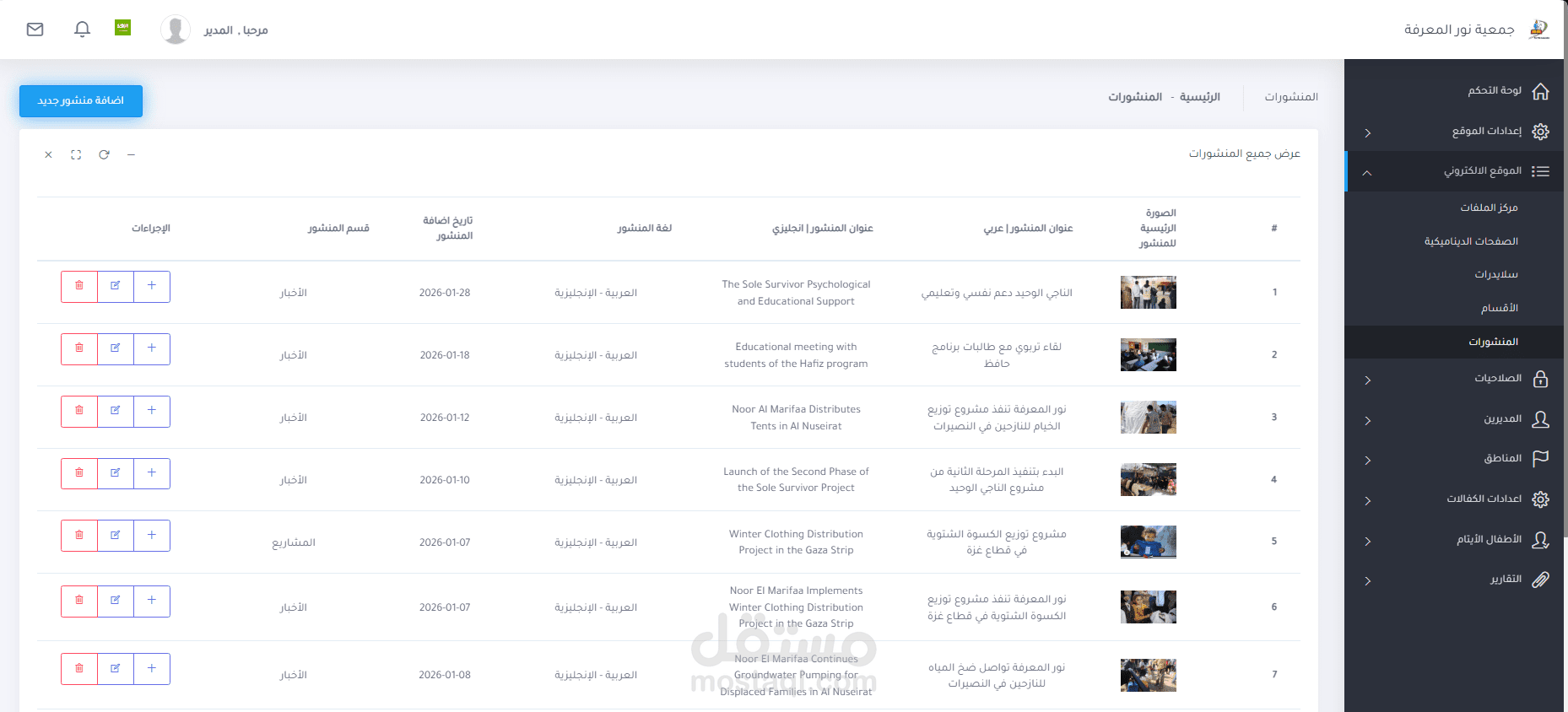Delete the Groundwater Pumping post
The image size is (1568, 712).
coord(79,668)
